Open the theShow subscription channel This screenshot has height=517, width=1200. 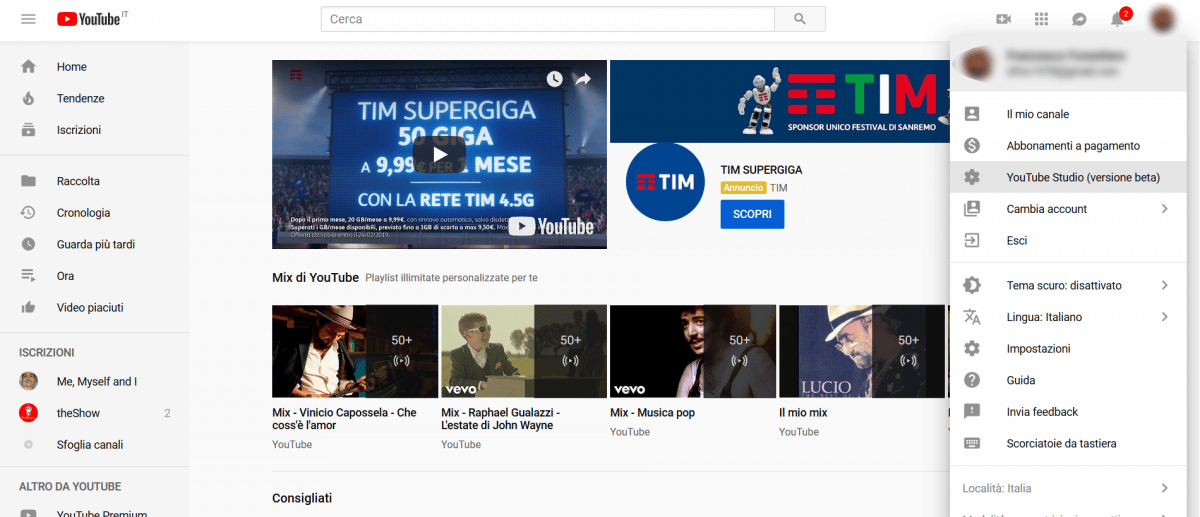[x=78, y=413]
